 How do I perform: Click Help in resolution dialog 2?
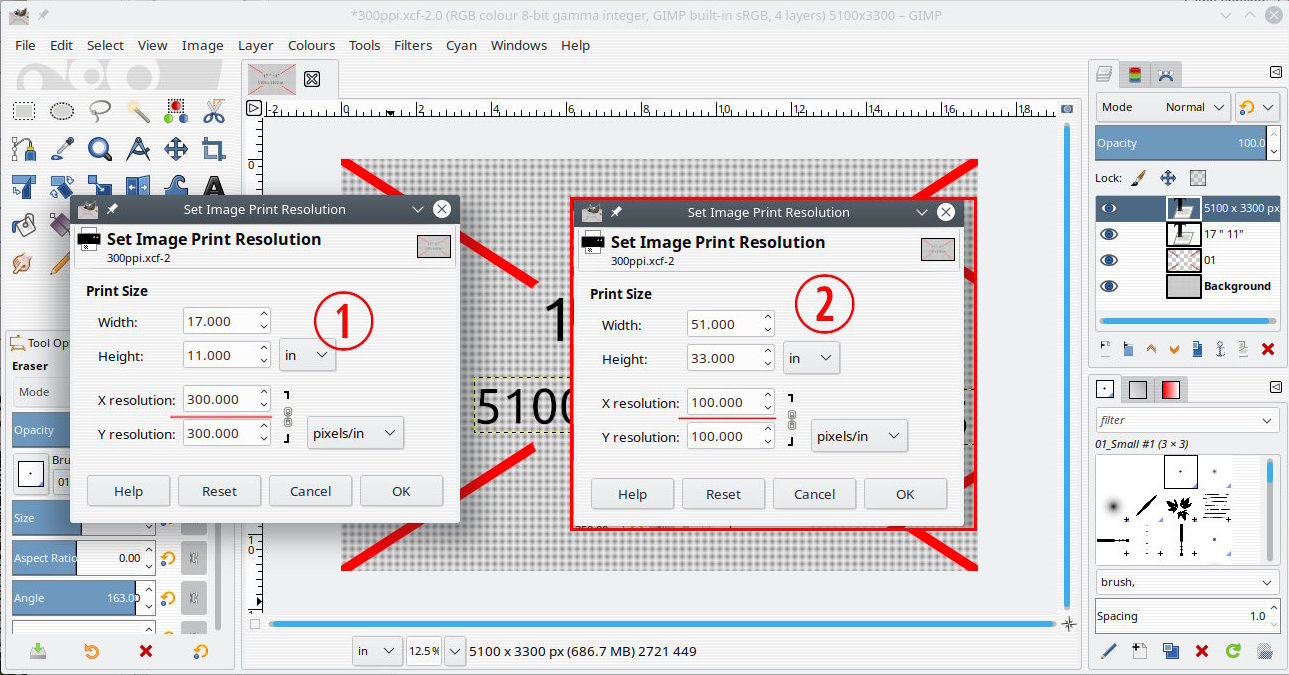pyautogui.click(x=632, y=494)
